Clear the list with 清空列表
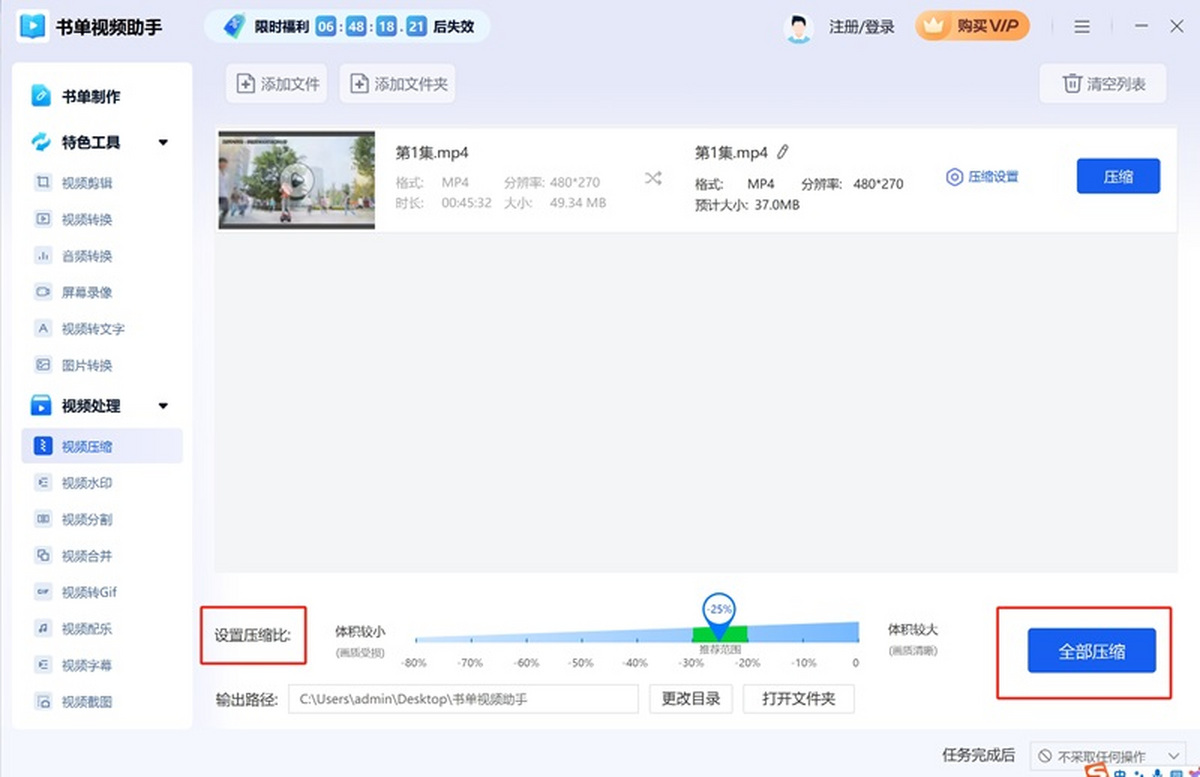The height and width of the screenshot is (777, 1200). pyautogui.click(x=1103, y=84)
